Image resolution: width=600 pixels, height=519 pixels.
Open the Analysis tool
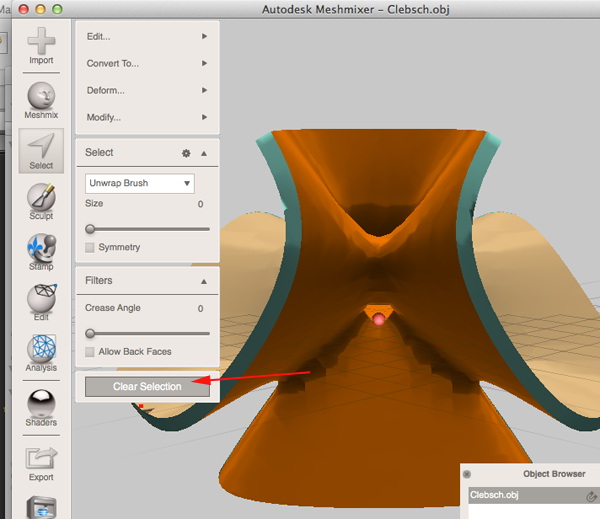tap(41, 353)
